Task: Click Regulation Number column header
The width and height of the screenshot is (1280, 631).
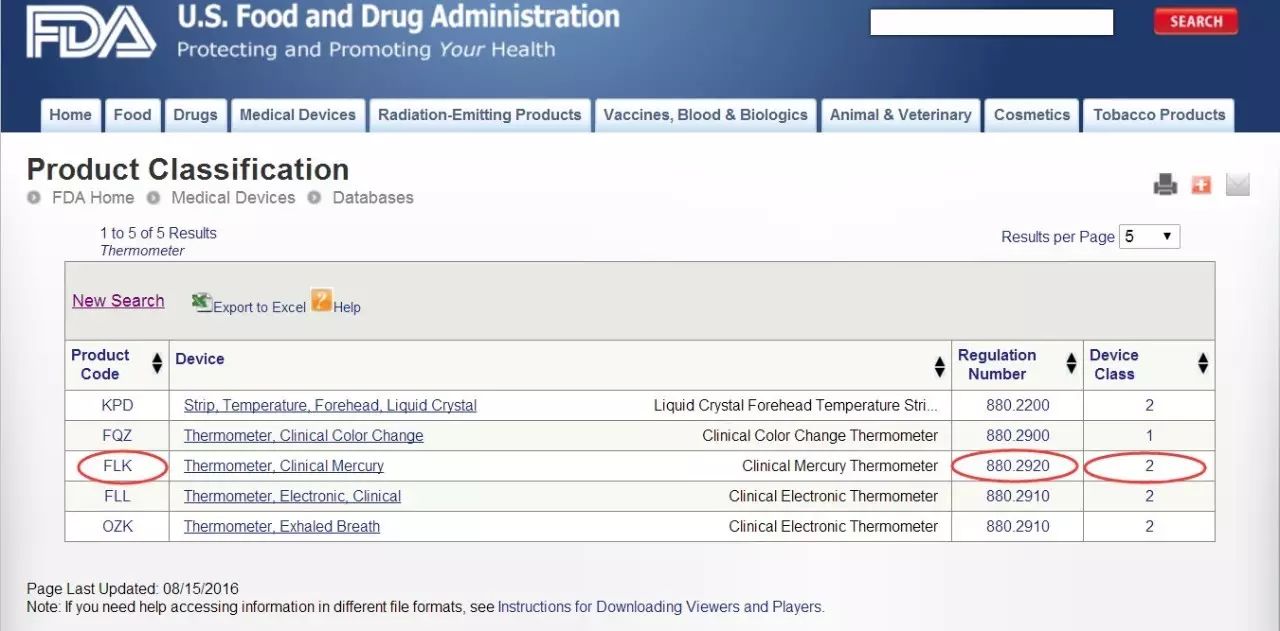Action: [997, 364]
